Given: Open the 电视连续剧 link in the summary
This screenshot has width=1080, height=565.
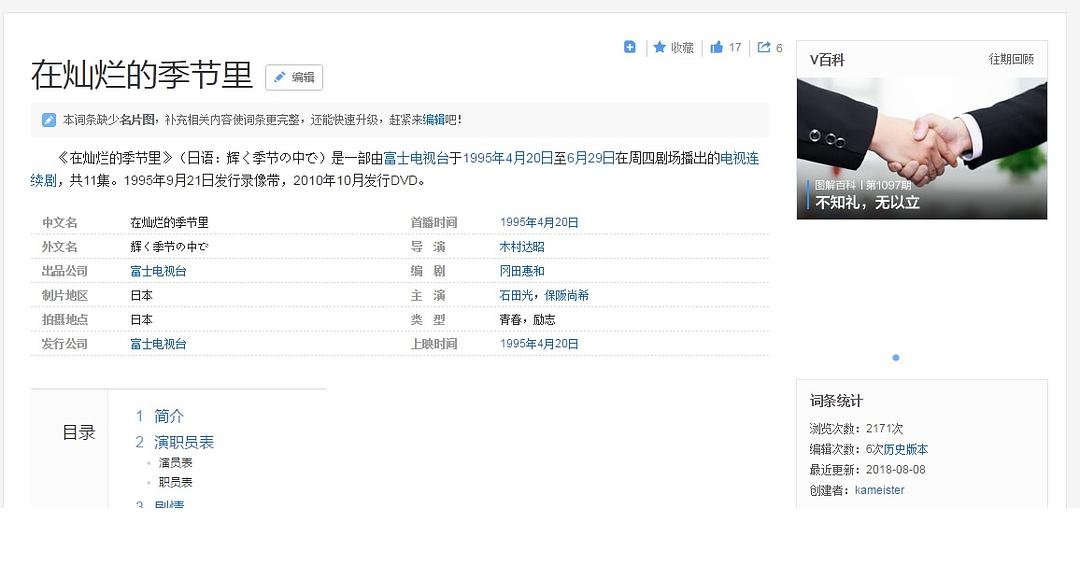Looking at the screenshot, I should 739,158.
